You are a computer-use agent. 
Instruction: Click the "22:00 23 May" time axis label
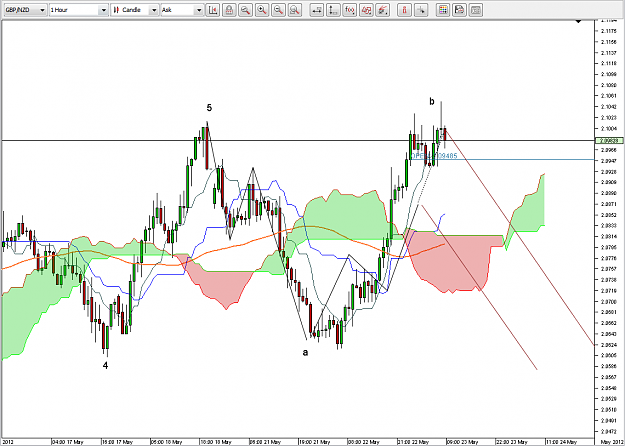[512, 442]
